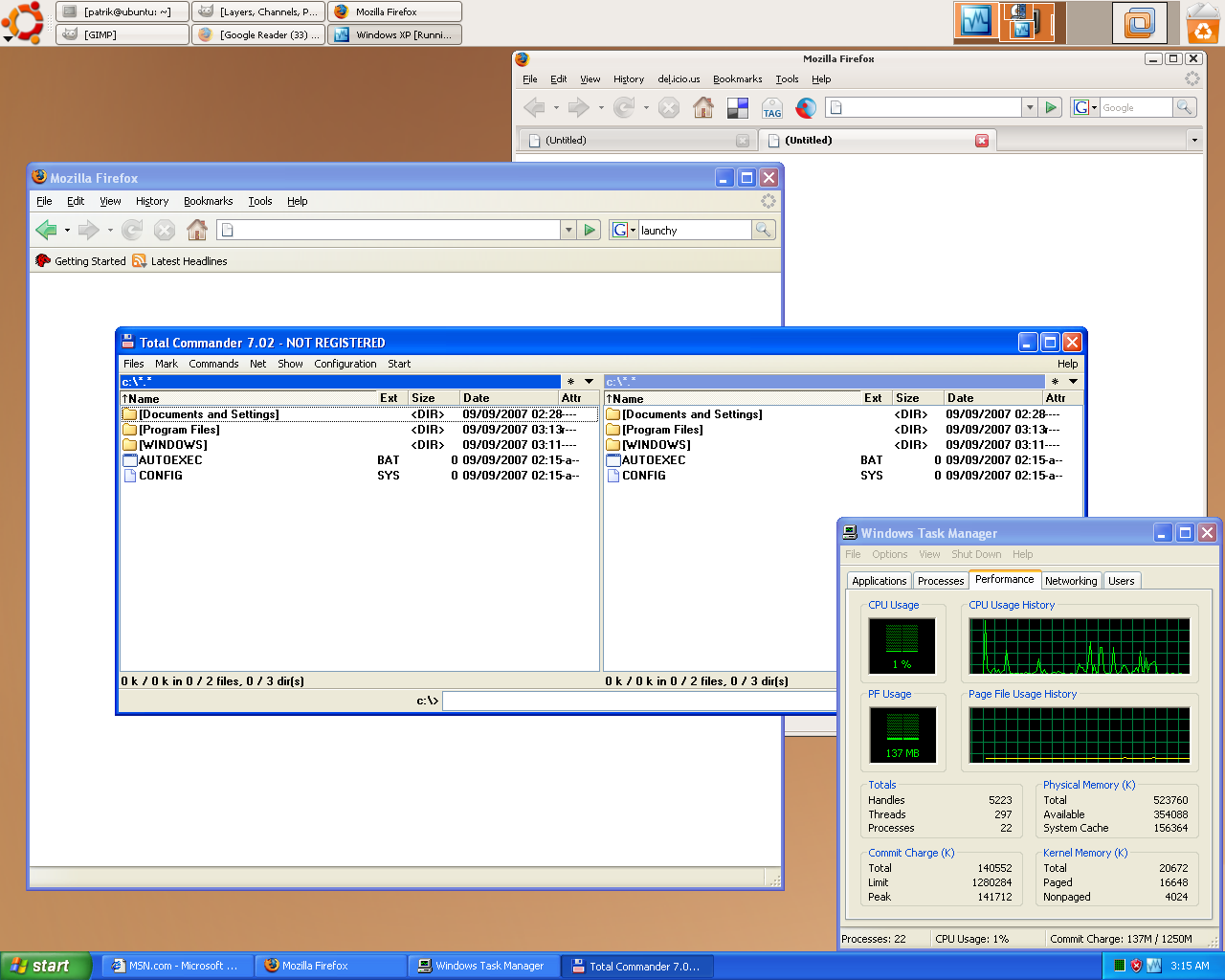Expand address bar dropdown in Firefox with del.icio.us menu
The width and height of the screenshot is (1225, 980).
pos(1030,107)
